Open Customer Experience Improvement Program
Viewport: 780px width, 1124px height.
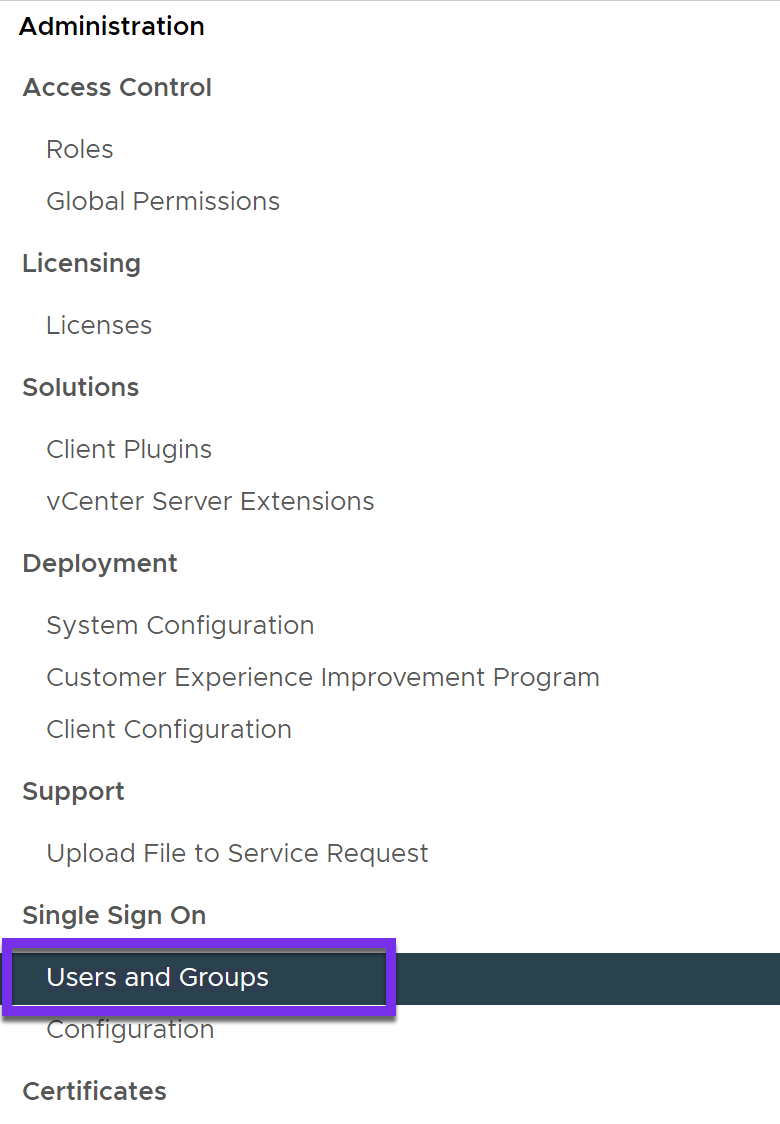323,678
